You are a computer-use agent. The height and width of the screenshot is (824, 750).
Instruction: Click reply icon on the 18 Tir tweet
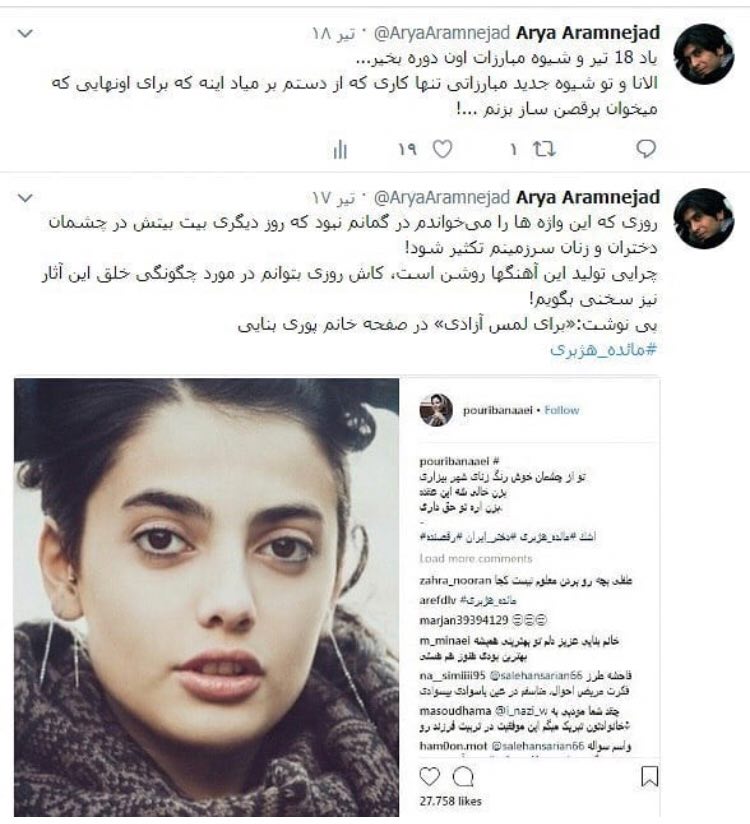tap(646, 149)
